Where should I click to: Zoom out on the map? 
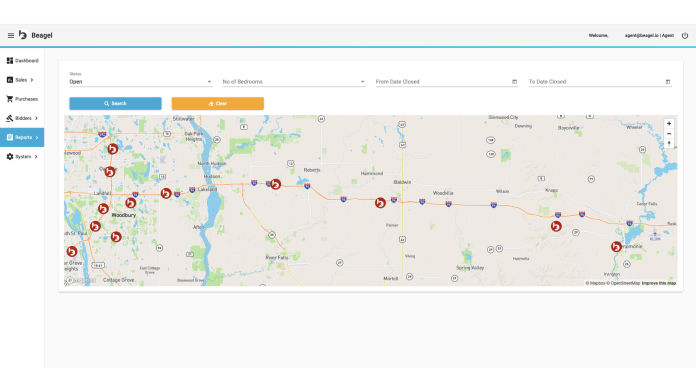669,134
